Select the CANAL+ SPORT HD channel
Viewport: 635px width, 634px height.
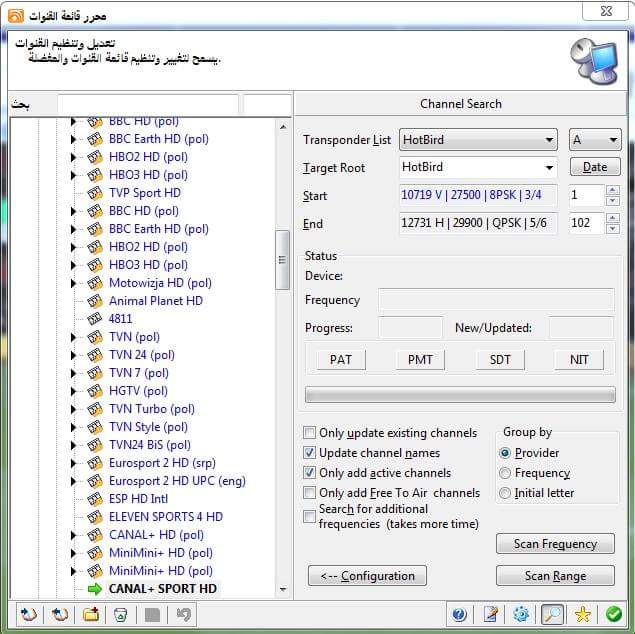pyautogui.click(x=163, y=589)
